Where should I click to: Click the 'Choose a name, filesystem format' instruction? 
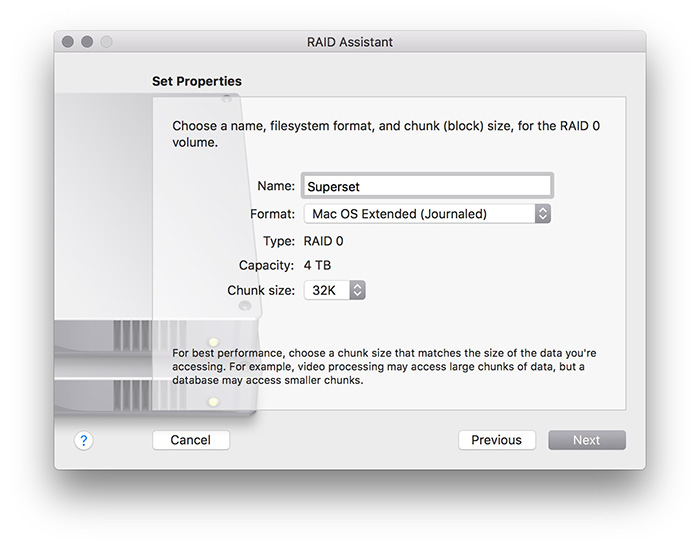pyautogui.click(x=386, y=134)
